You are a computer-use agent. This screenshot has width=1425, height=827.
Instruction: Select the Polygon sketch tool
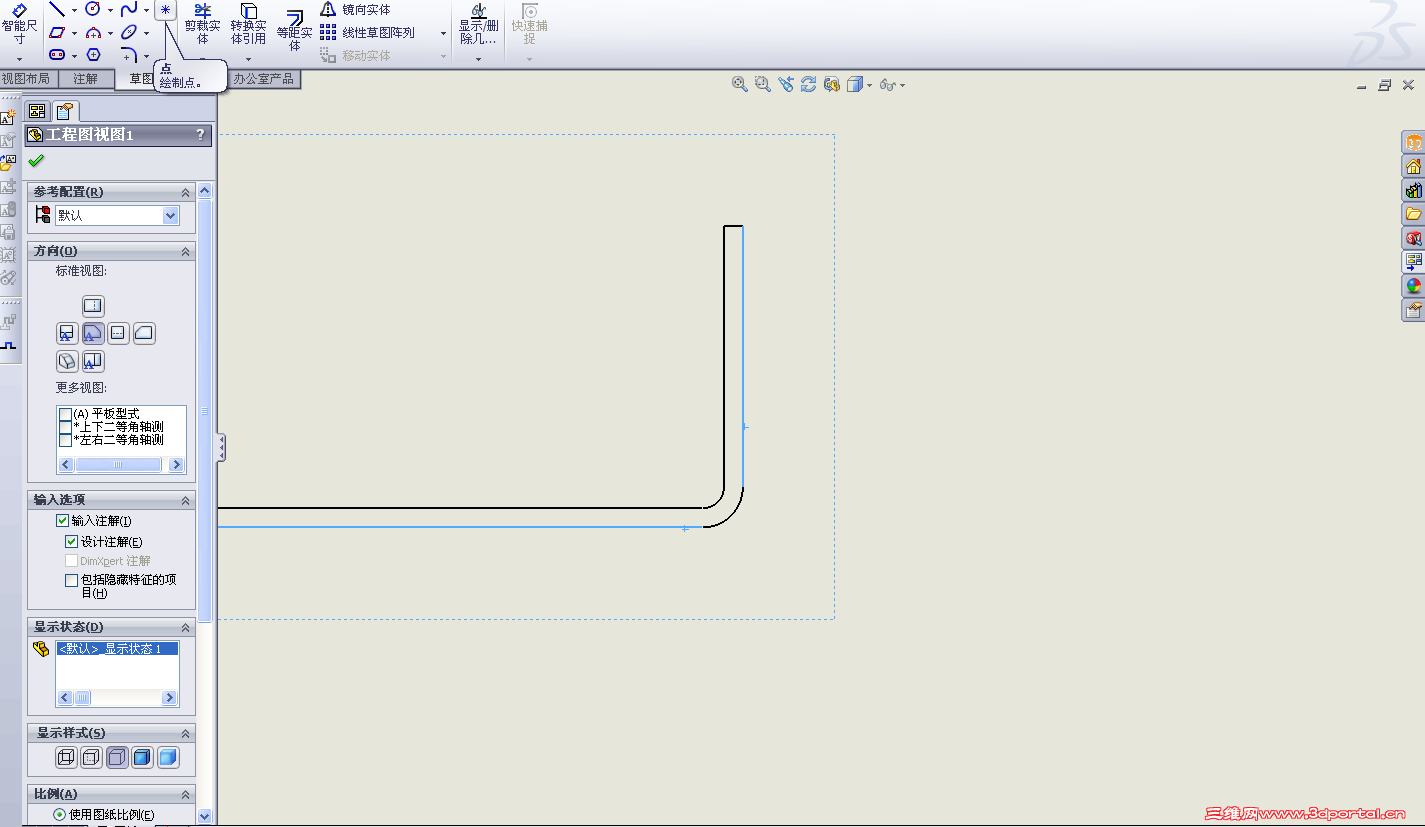[x=93, y=54]
